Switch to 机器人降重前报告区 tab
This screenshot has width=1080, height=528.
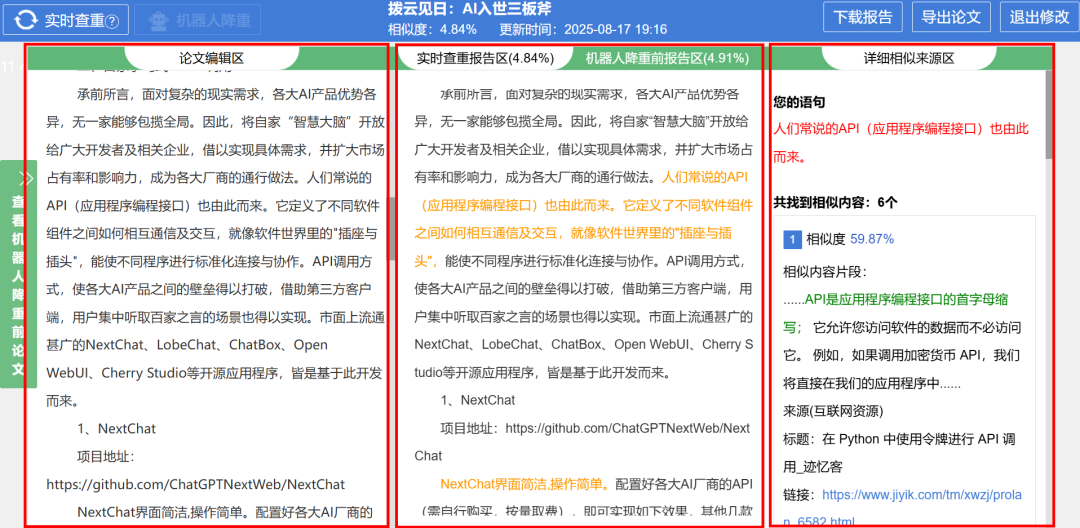[x=667, y=58]
